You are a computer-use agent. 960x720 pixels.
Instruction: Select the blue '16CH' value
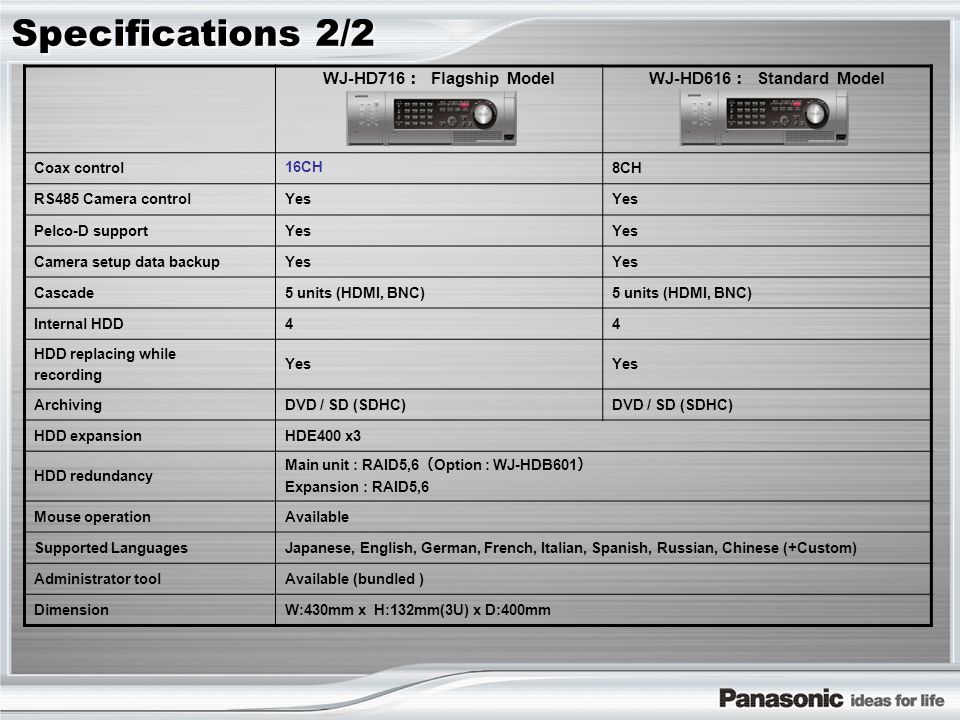(x=304, y=167)
